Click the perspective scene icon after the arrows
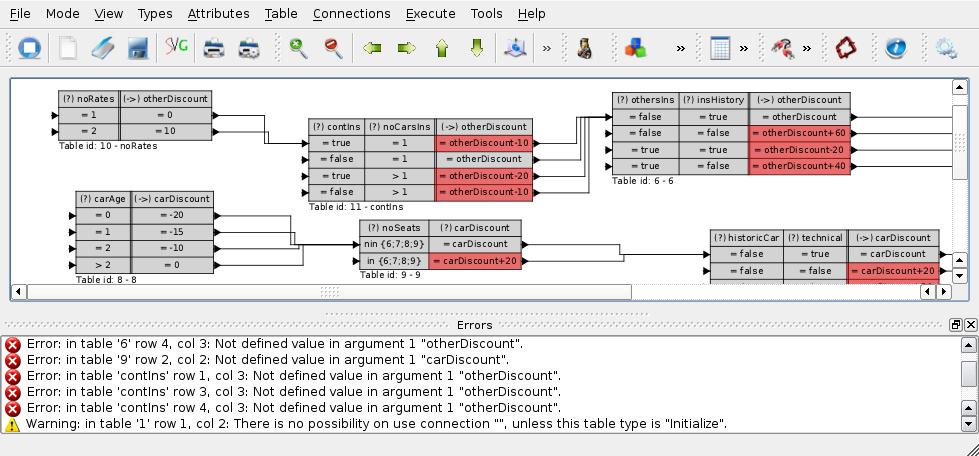 pos(516,48)
